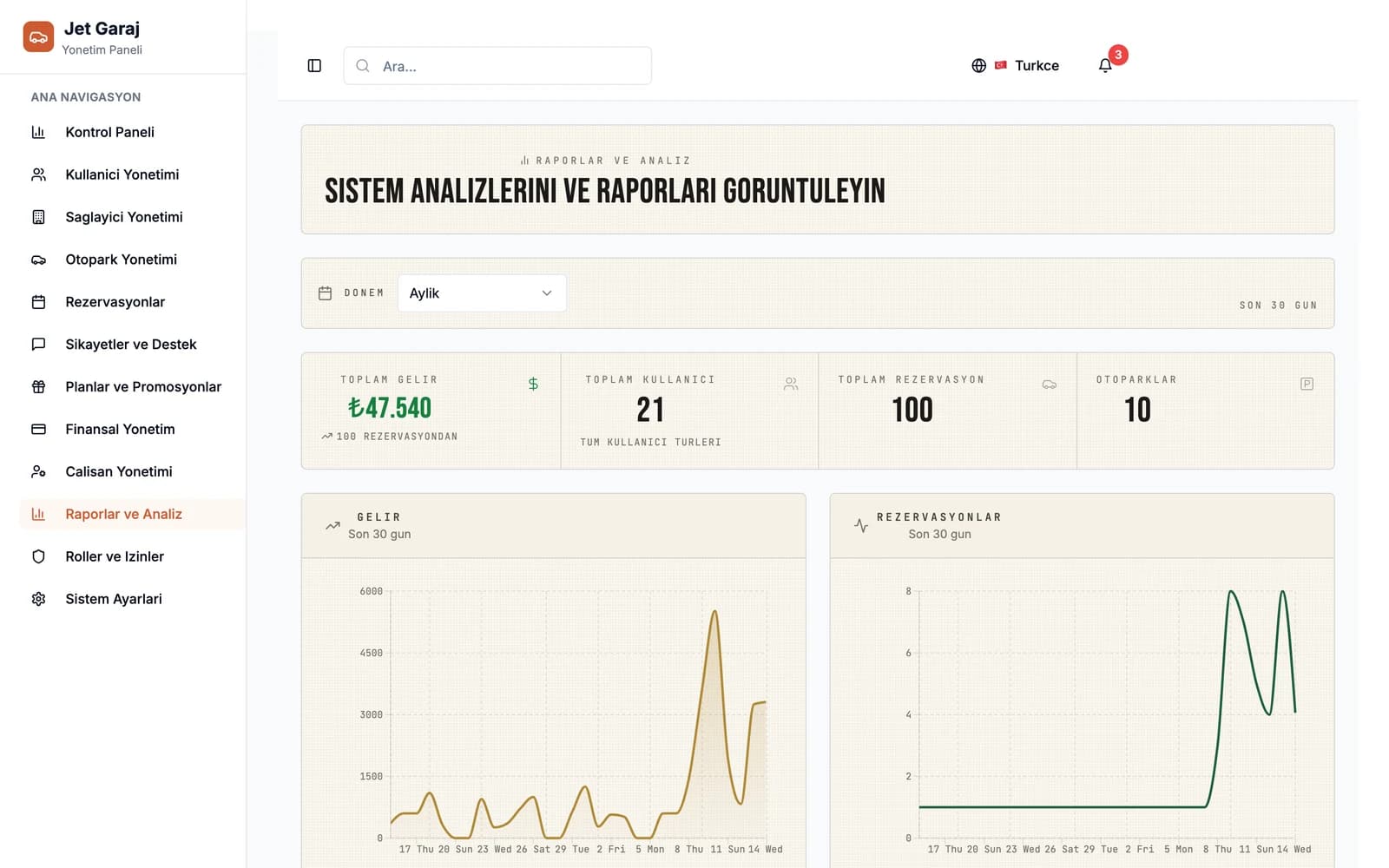Click the Ara search input field
This screenshot has width=1389, height=868.
point(497,66)
